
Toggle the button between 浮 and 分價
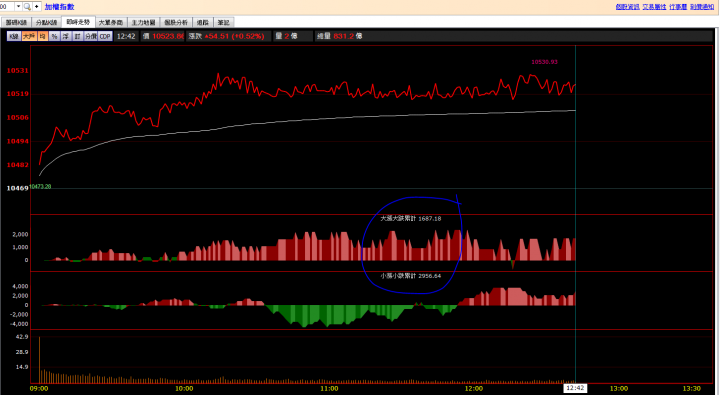pyautogui.click(x=77, y=36)
